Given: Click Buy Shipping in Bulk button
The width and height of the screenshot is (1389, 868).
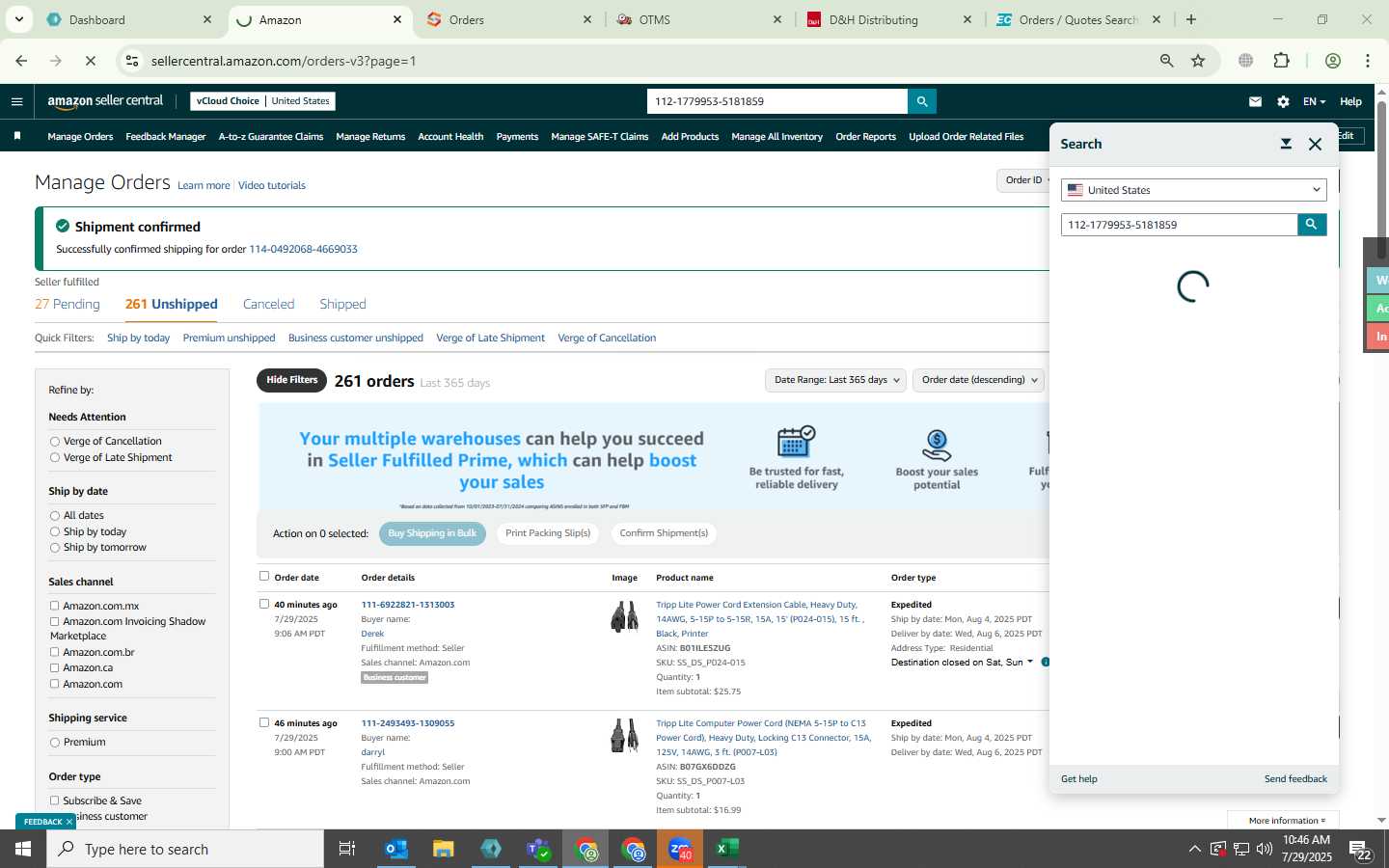Looking at the screenshot, I should click(432, 533).
